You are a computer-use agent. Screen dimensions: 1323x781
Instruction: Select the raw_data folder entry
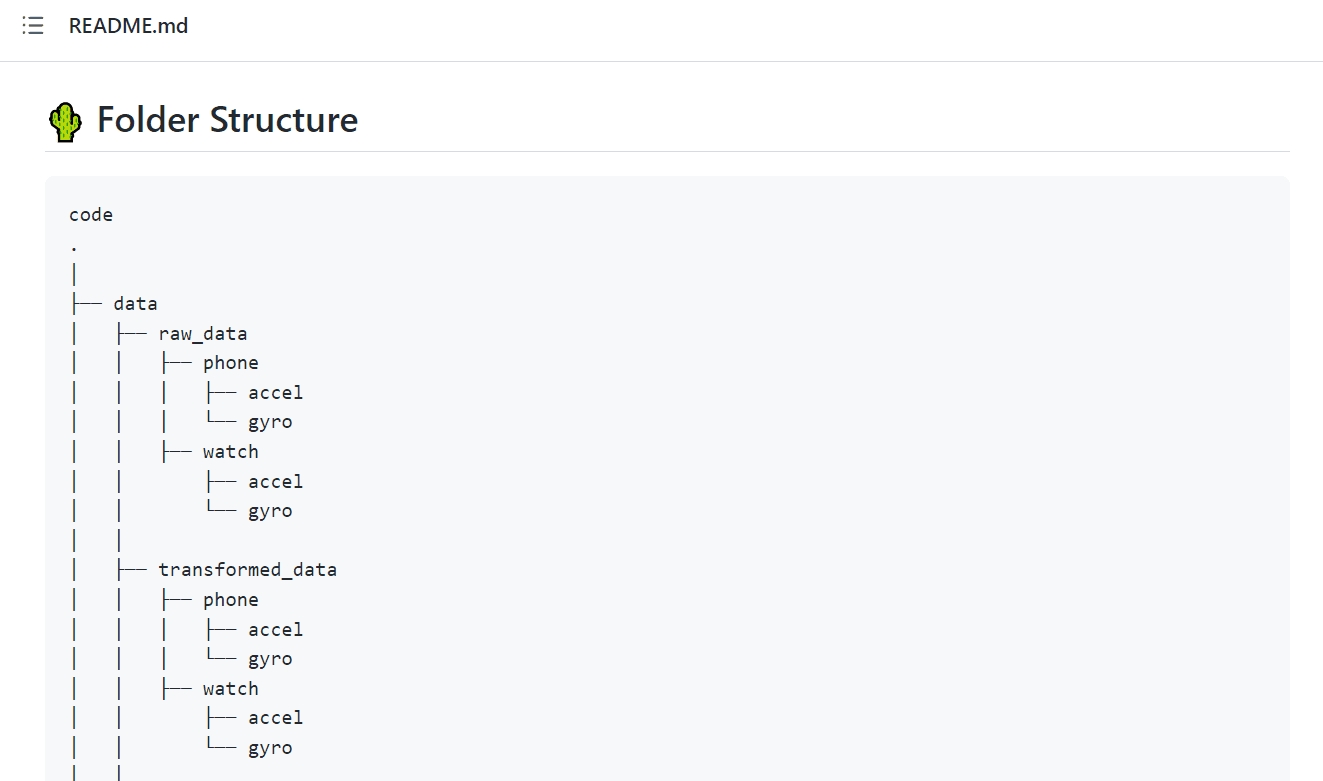(203, 332)
